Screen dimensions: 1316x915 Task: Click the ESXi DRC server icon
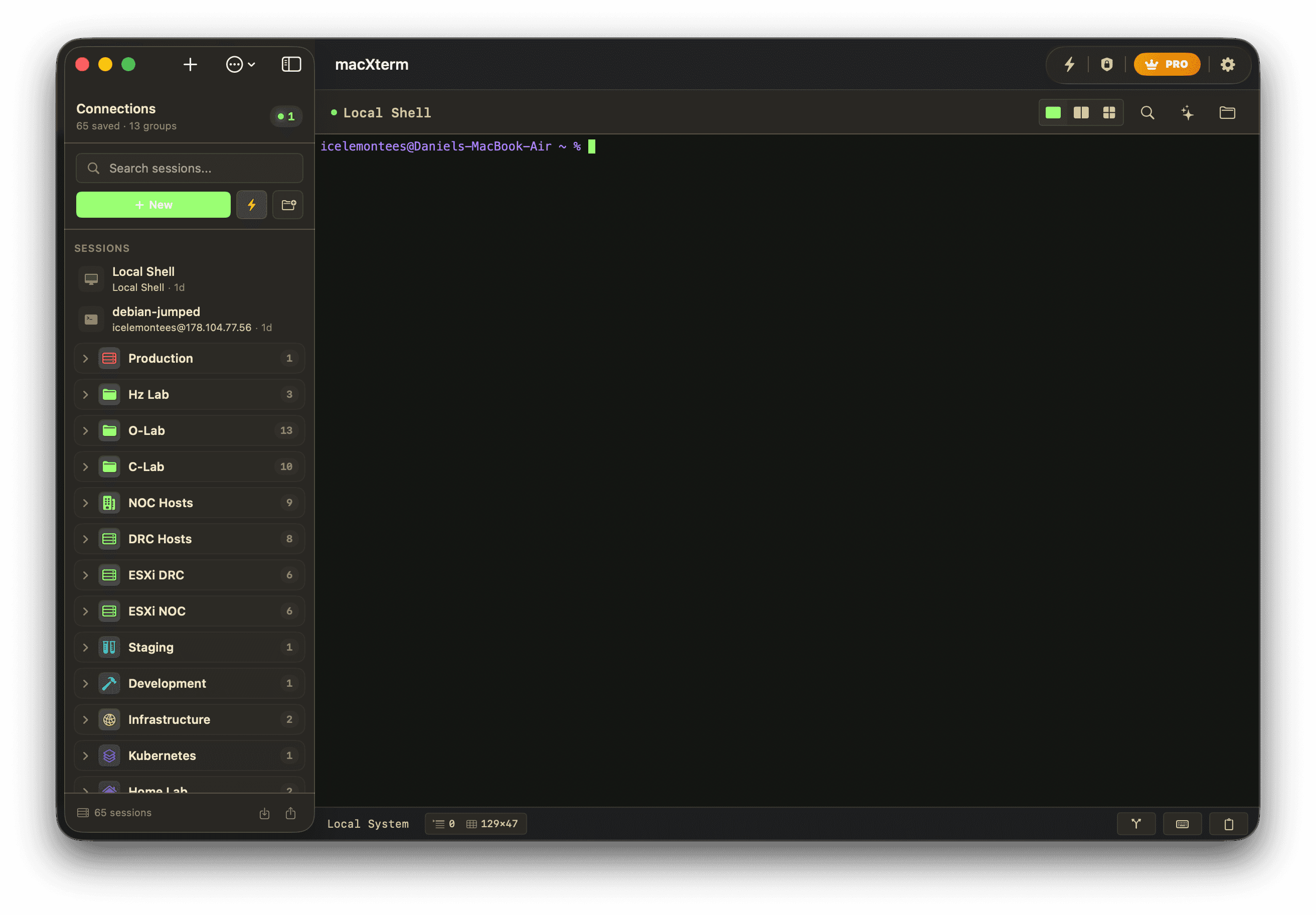pyautogui.click(x=109, y=575)
